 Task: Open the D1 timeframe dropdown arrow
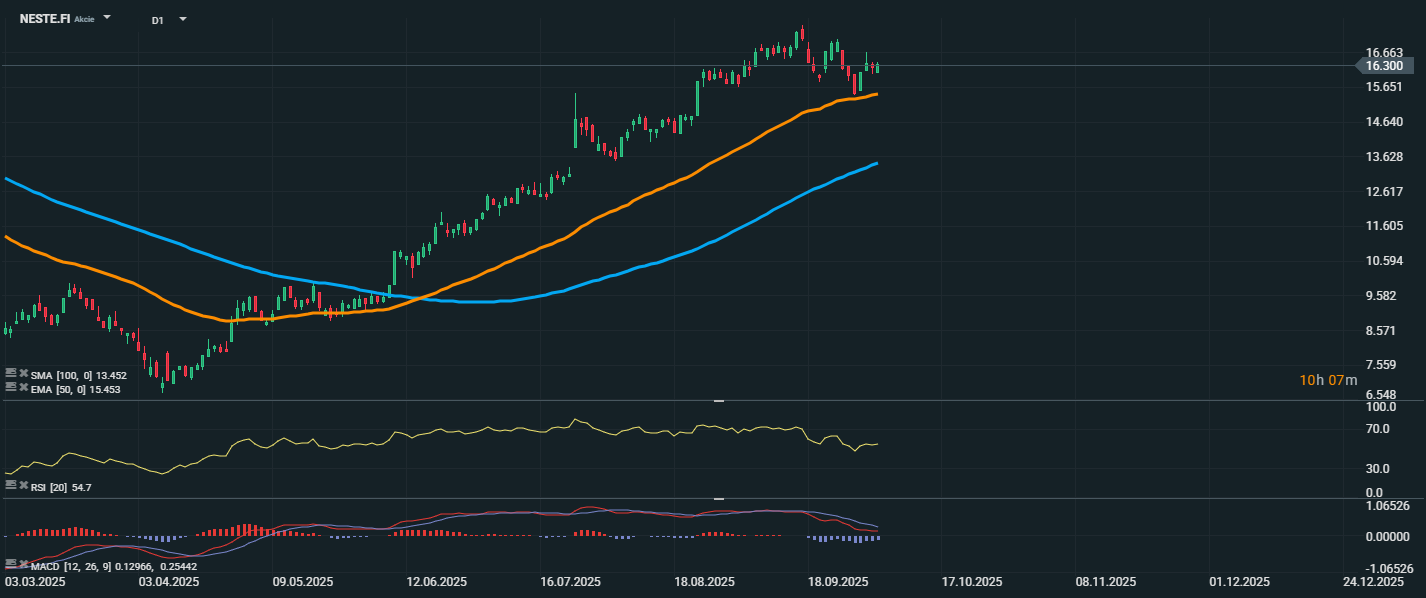point(182,19)
